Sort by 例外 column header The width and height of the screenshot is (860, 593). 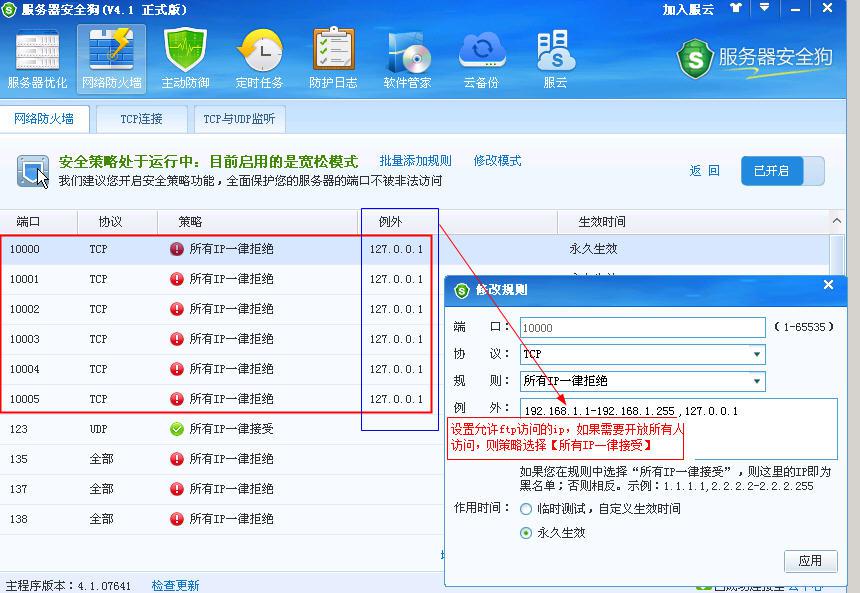[x=457, y=222]
